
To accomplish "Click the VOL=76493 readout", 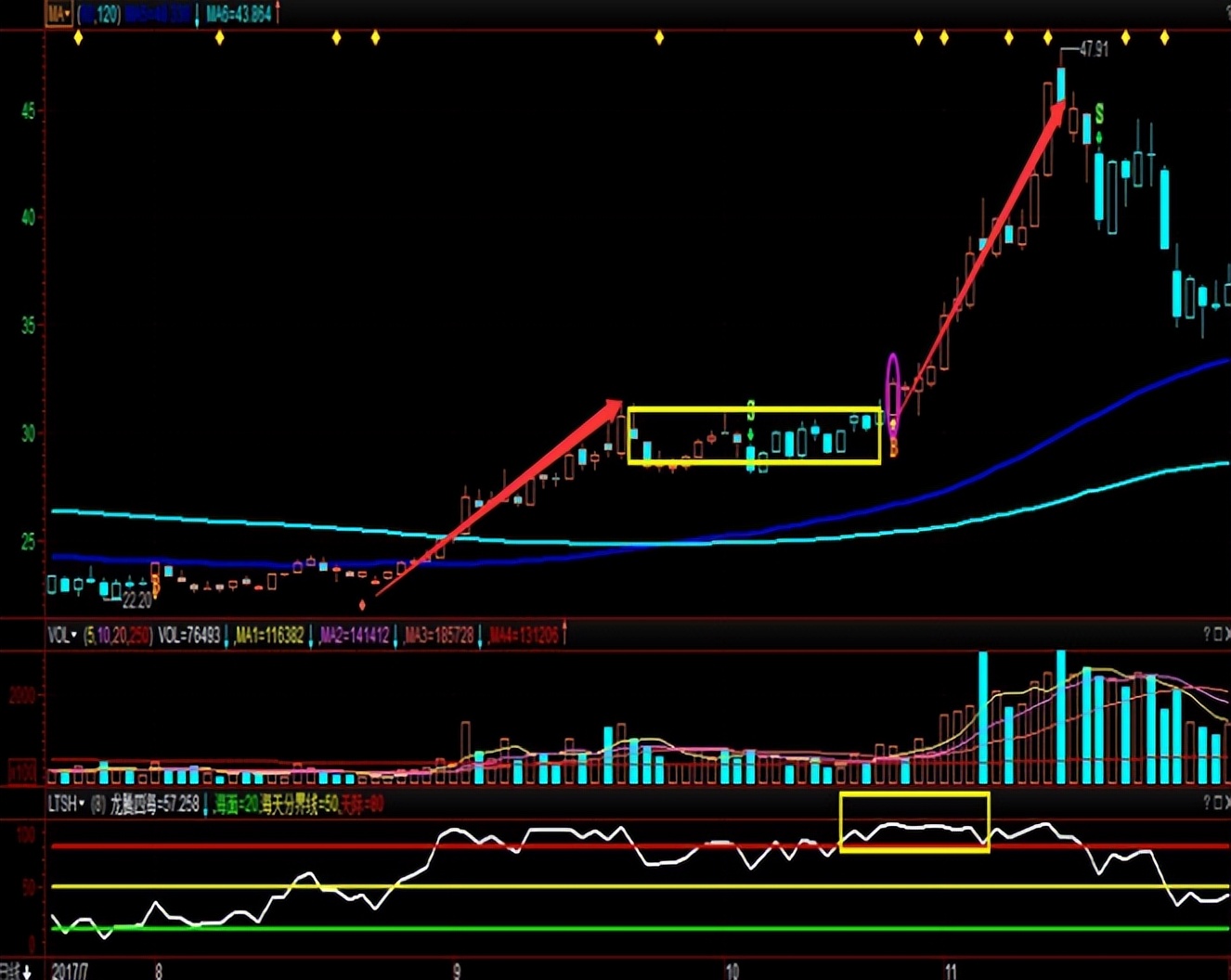I will [x=189, y=636].
